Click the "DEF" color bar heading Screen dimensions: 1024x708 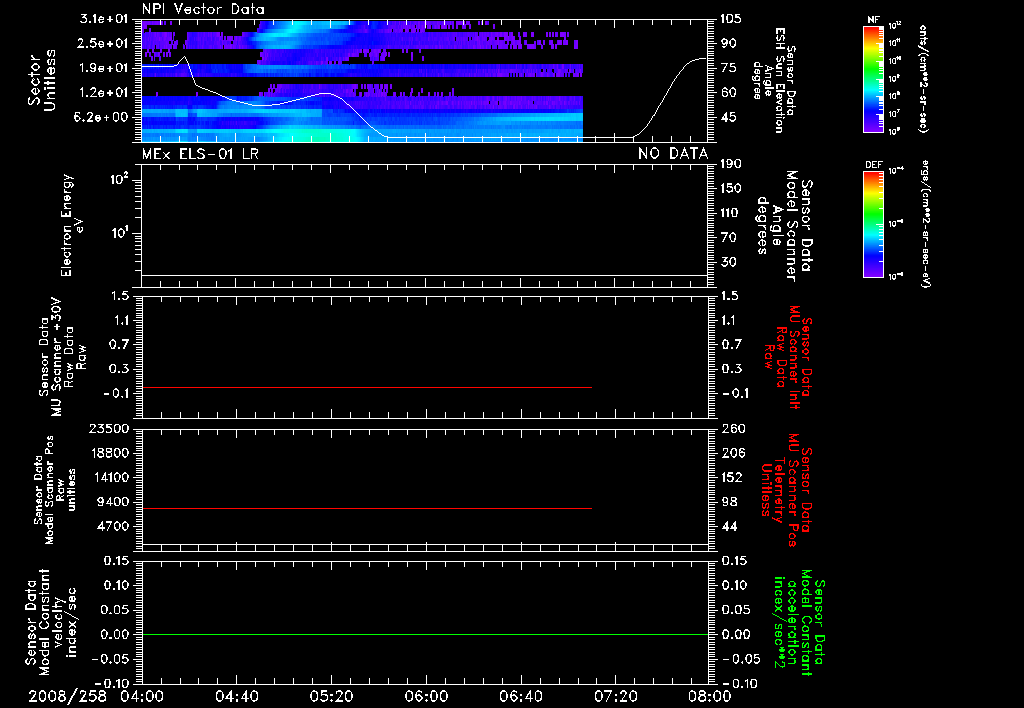(x=874, y=165)
